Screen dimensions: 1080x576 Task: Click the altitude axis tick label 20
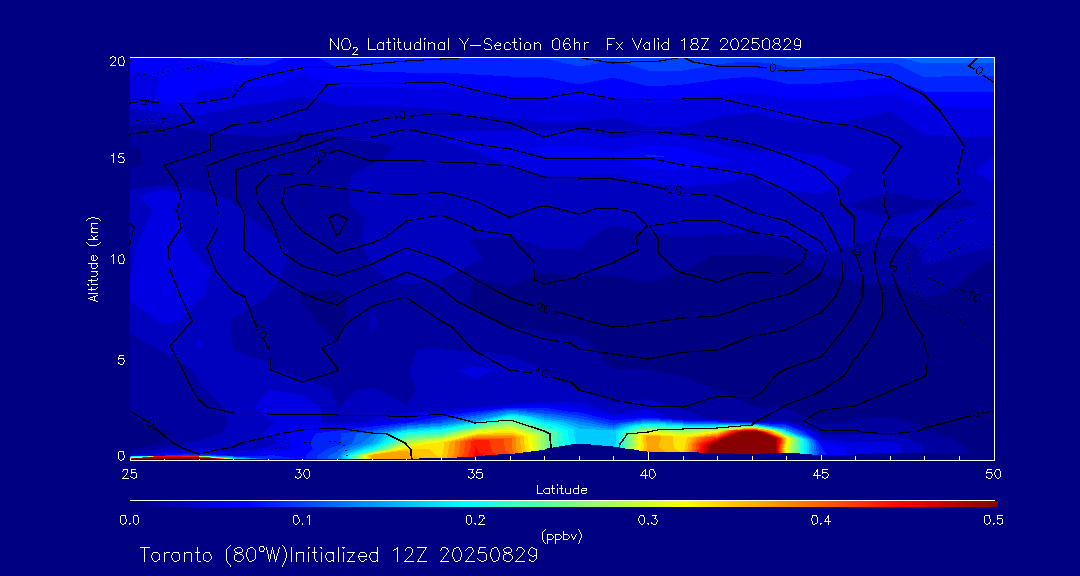tap(114, 61)
